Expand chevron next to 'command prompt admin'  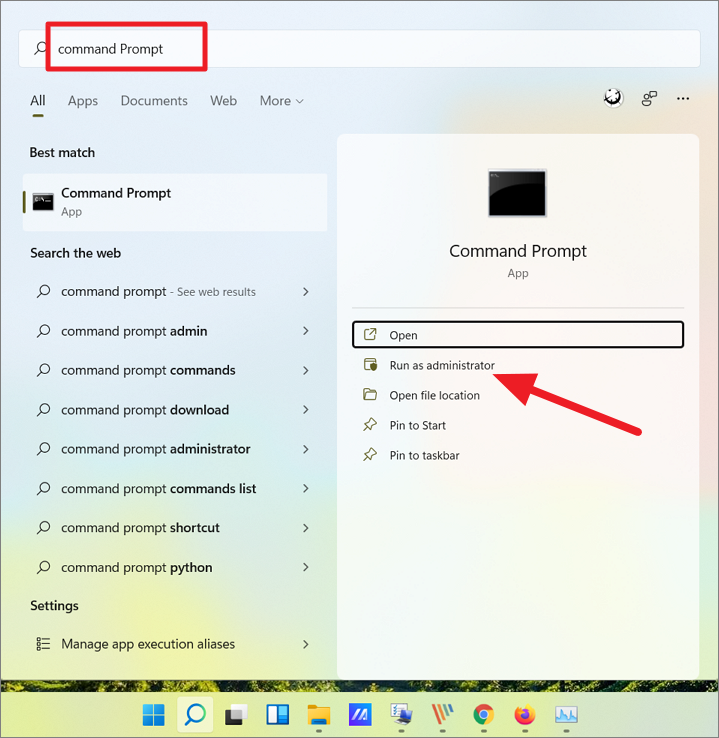(306, 331)
